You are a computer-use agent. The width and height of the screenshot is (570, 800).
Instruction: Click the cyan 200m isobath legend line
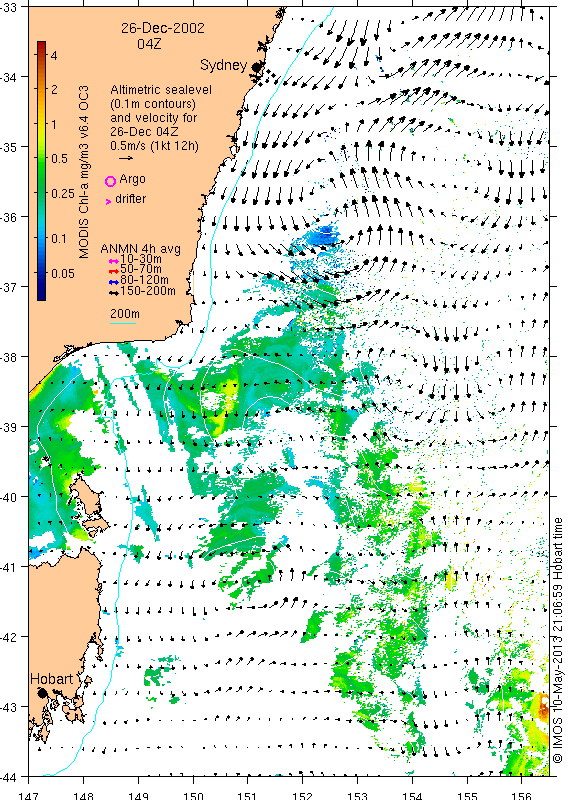[x=123, y=323]
